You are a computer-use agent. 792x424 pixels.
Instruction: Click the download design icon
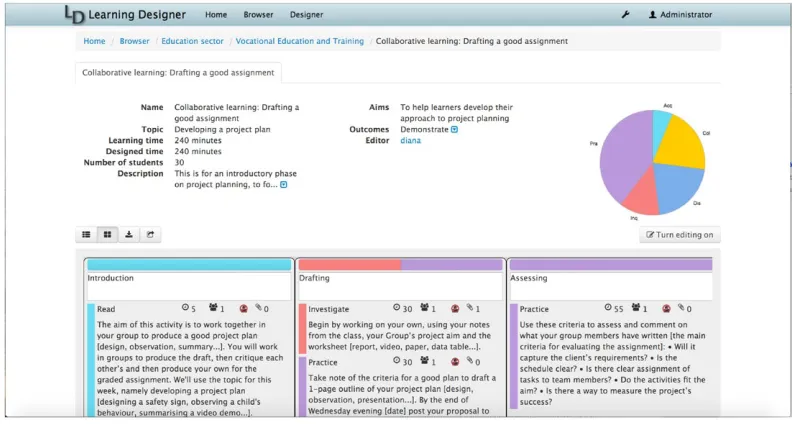[x=129, y=234]
